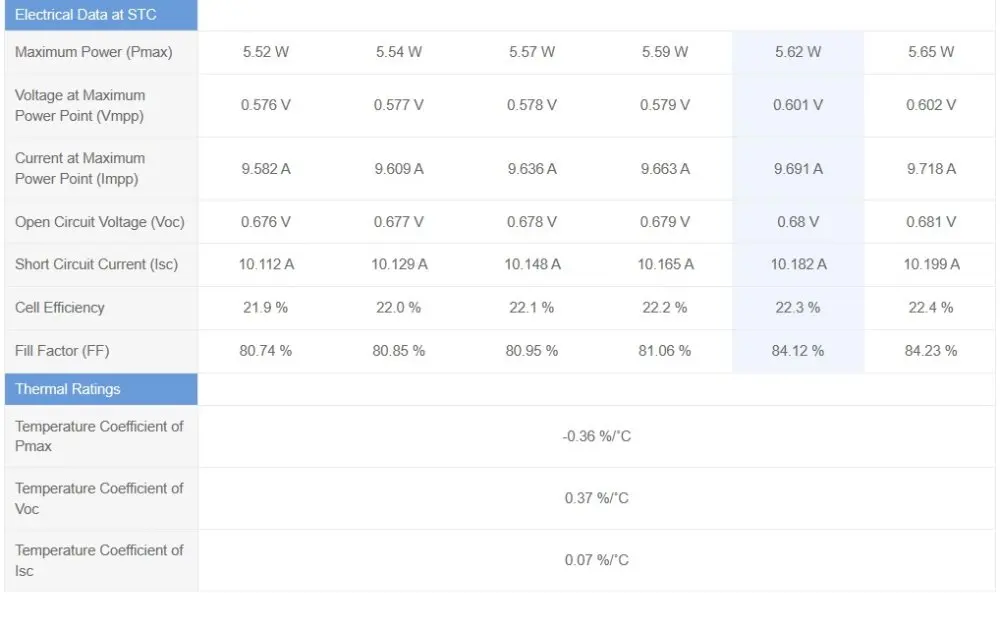Viewport: 1000px width, 631px height.
Task: Click the 0.678 V Voc value
Action: point(532,222)
